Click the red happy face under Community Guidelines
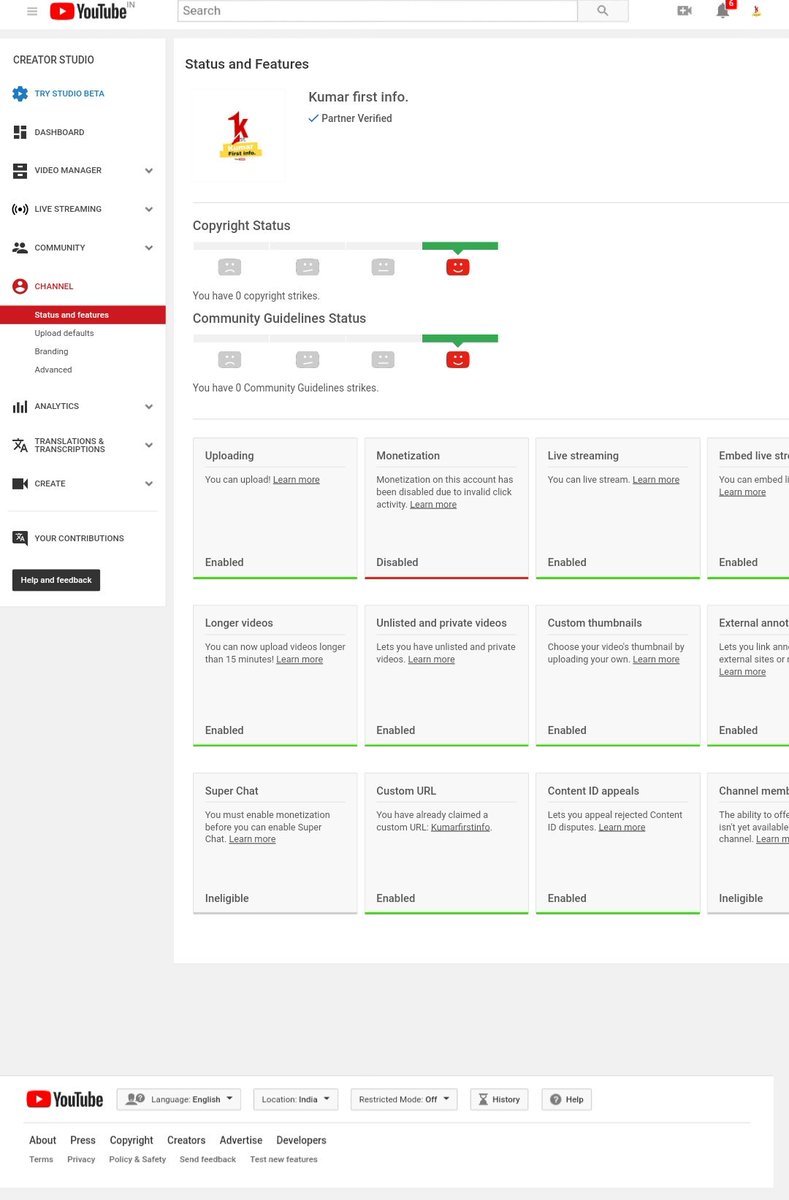Image resolution: width=789 pixels, height=1200 pixels. [x=458, y=359]
